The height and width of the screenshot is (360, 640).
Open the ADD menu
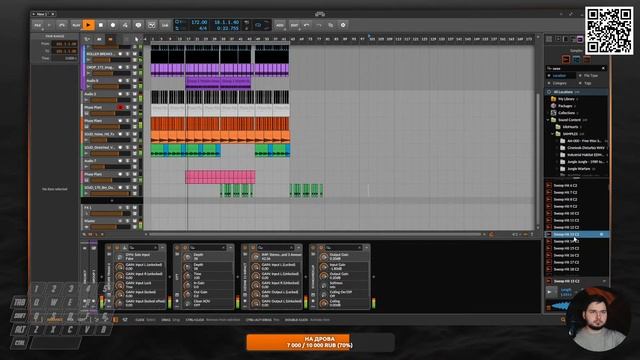(x=280, y=25)
